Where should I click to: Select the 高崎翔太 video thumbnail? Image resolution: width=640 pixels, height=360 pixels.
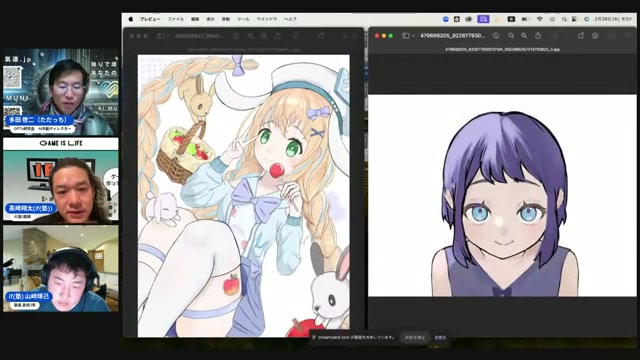coord(60,180)
